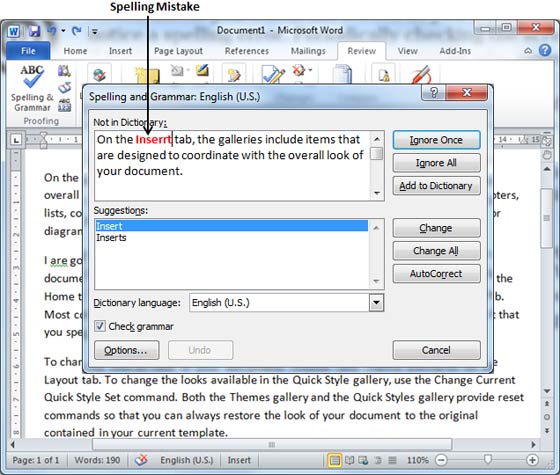The image size is (560, 475).
Task: Cancel the Spelling and Grammar dialog
Action: click(436, 350)
